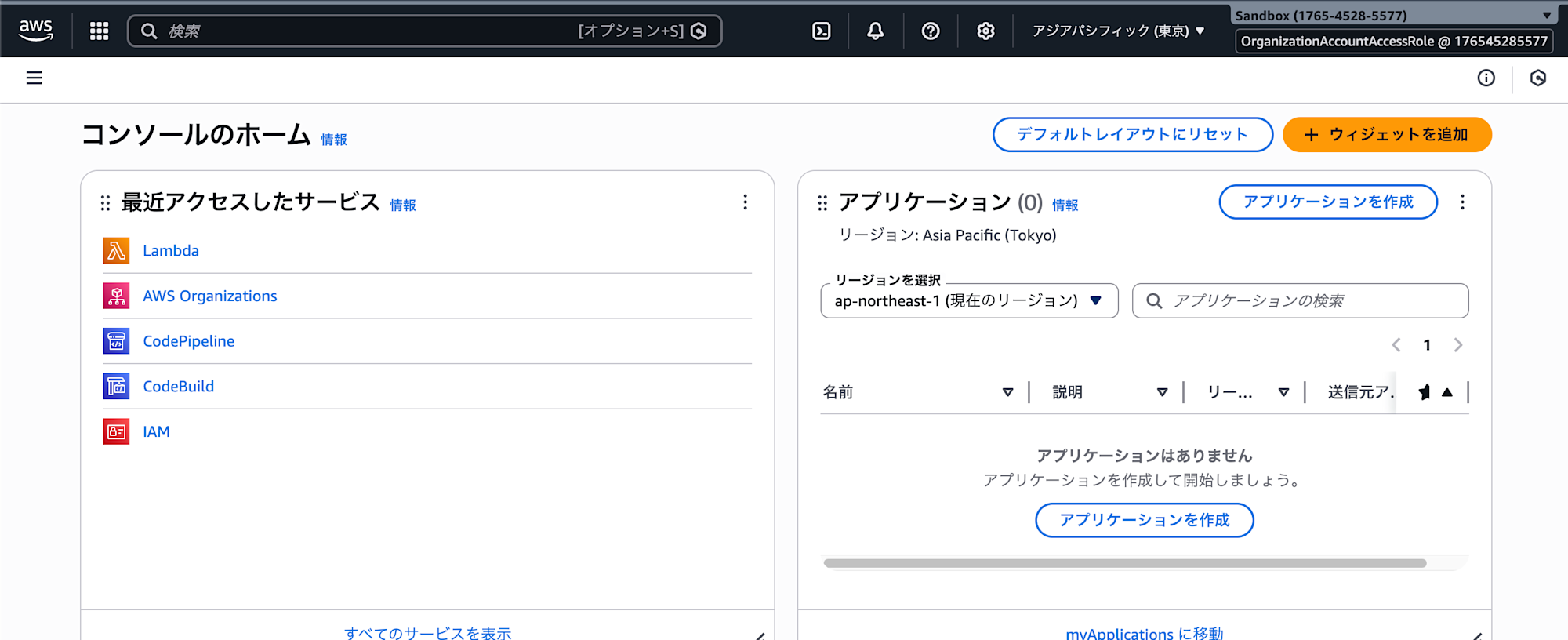Open the info panel circle icon
This screenshot has height=640, width=1568.
[1486, 78]
